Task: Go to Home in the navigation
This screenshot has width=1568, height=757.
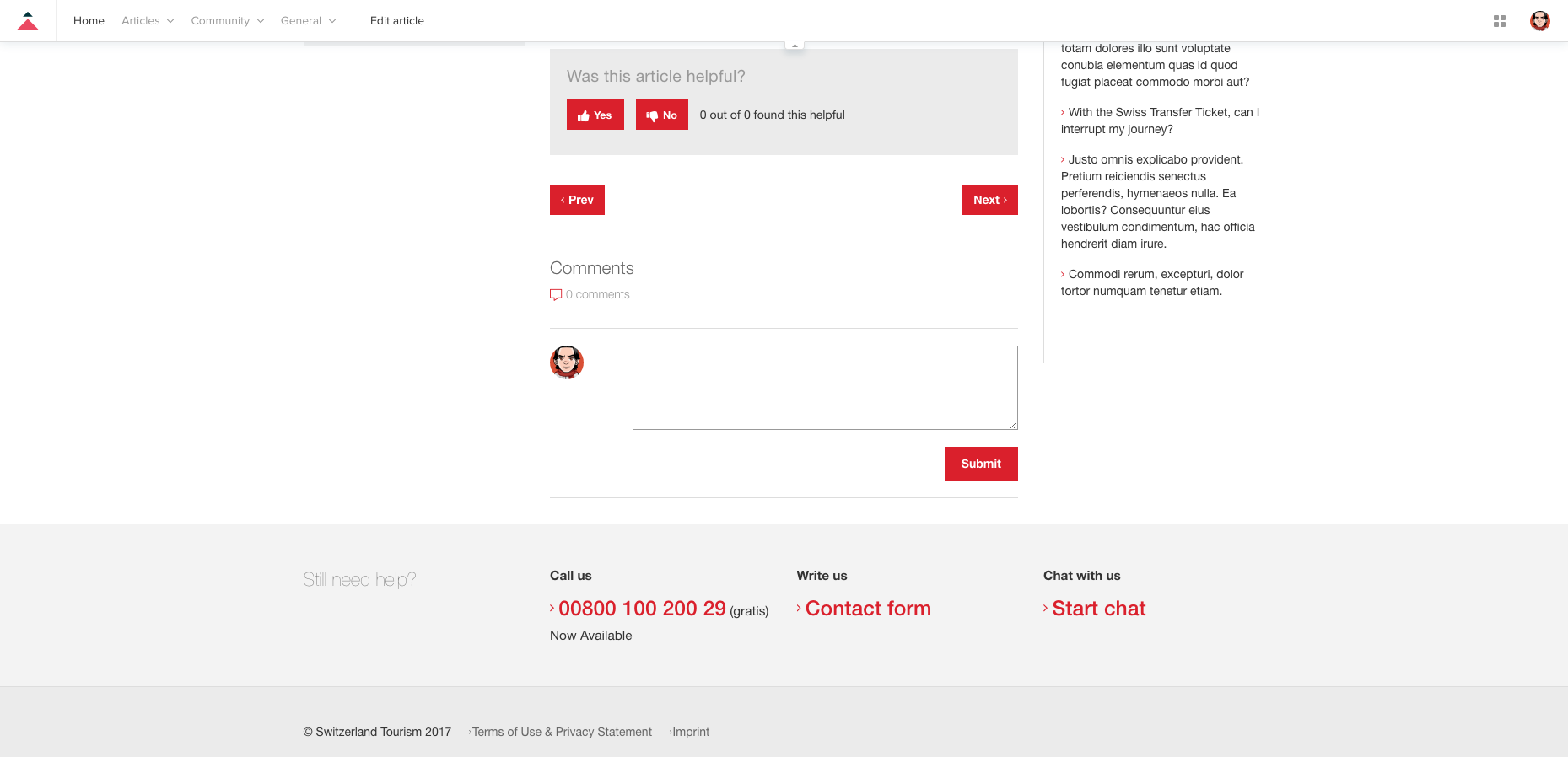Action: [x=89, y=21]
